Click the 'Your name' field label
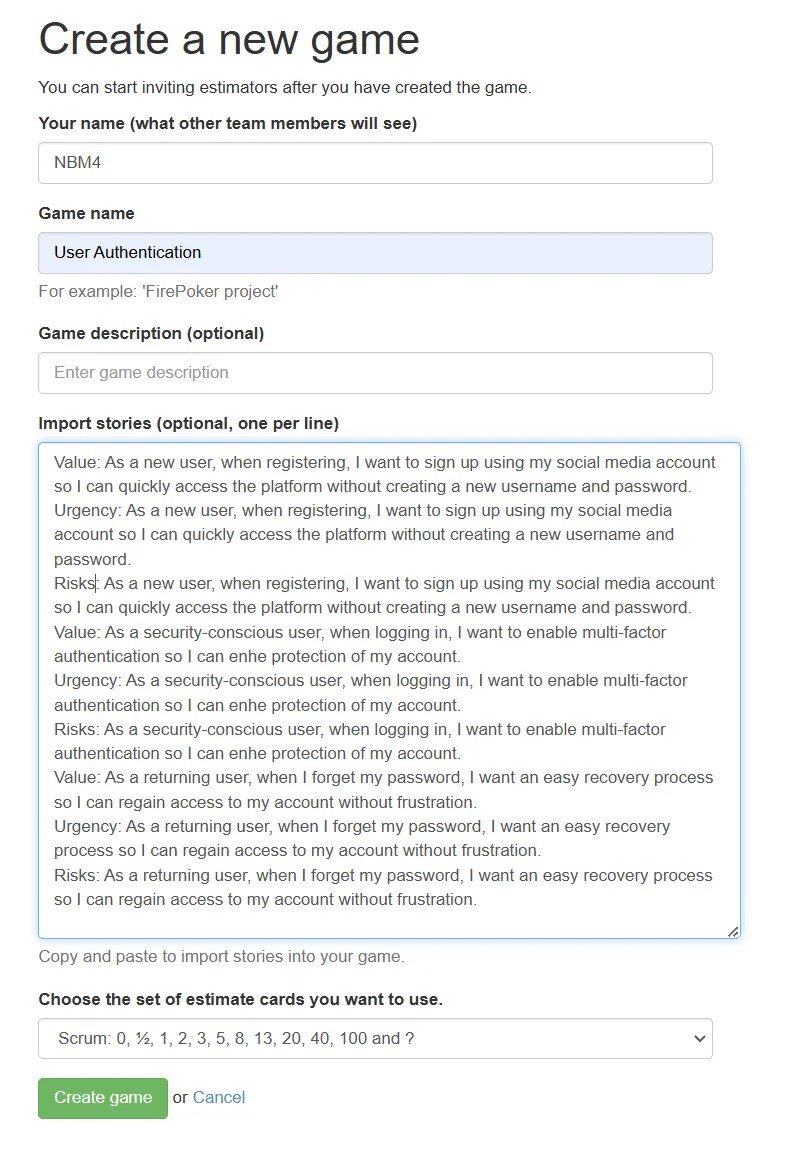The height and width of the screenshot is (1158, 790). pyautogui.click(x=227, y=123)
